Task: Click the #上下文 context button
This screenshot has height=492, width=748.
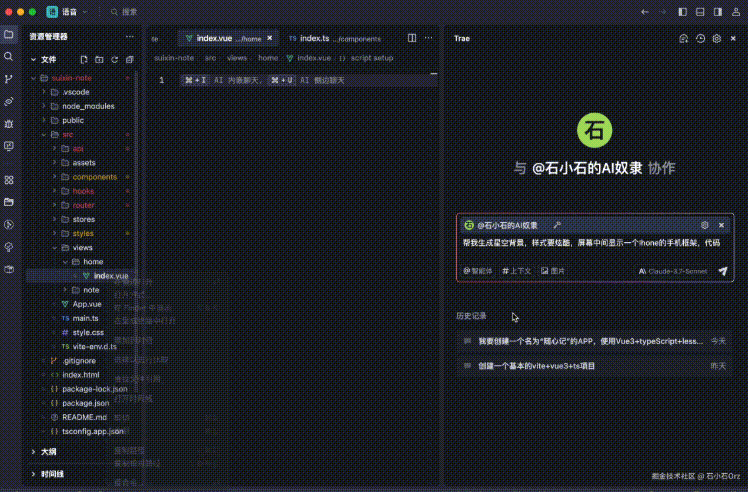Action: coord(517,271)
